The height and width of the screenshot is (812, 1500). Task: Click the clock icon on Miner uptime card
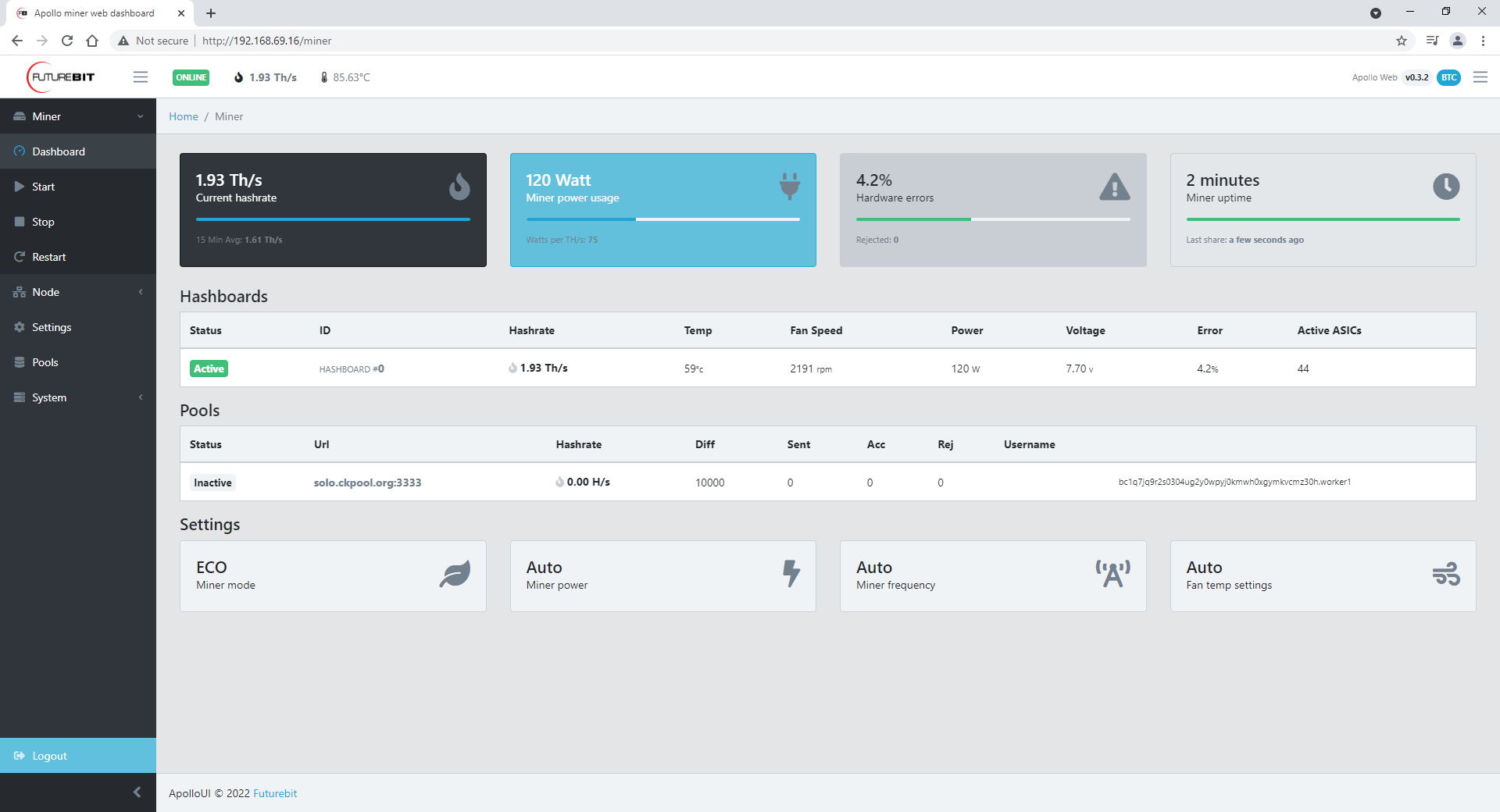pos(1445,187)
